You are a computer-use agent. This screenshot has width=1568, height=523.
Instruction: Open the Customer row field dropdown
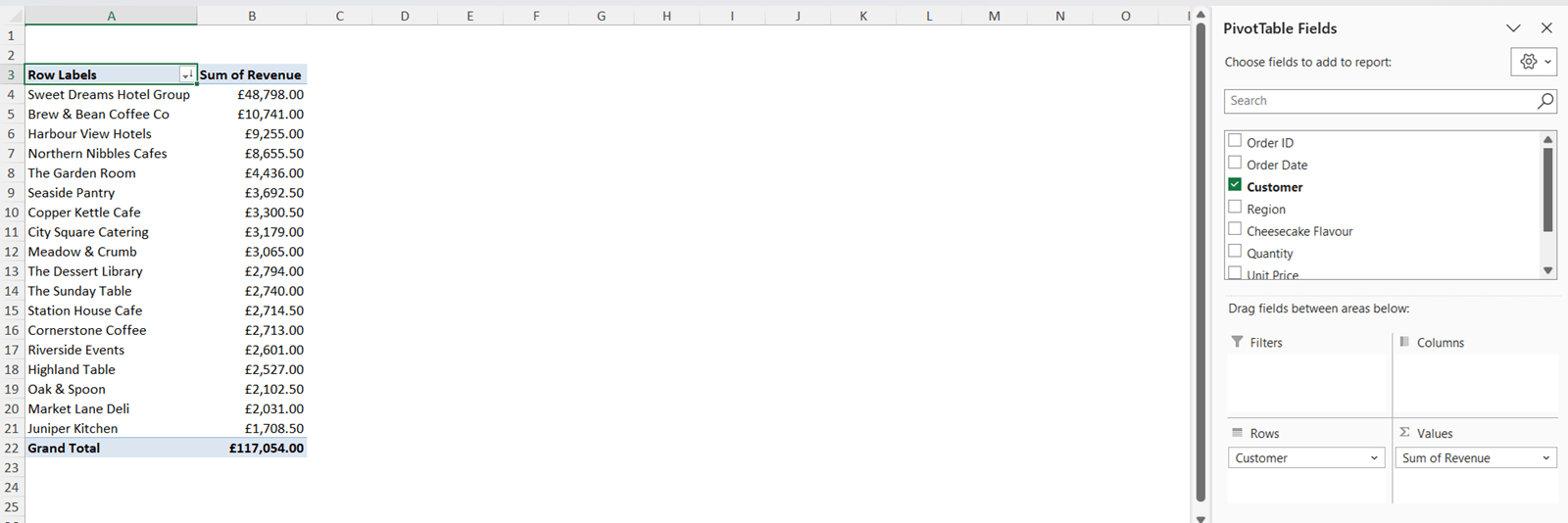[x=1374, y=458]
